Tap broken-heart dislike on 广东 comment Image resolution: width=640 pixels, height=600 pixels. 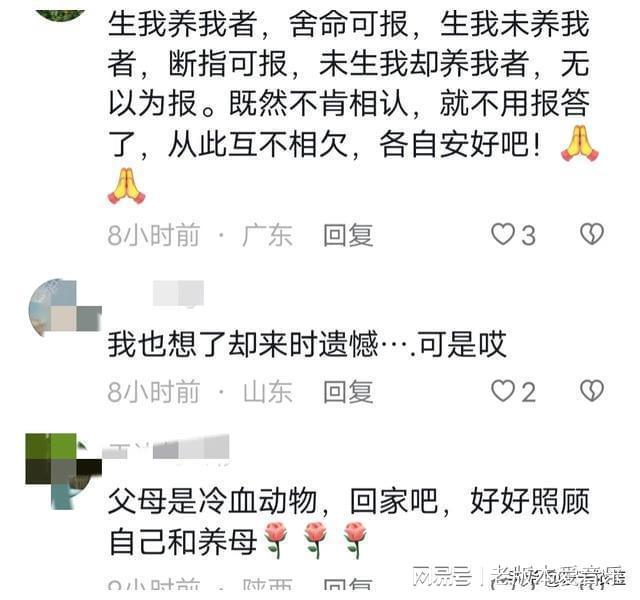(x=591, y=234)
